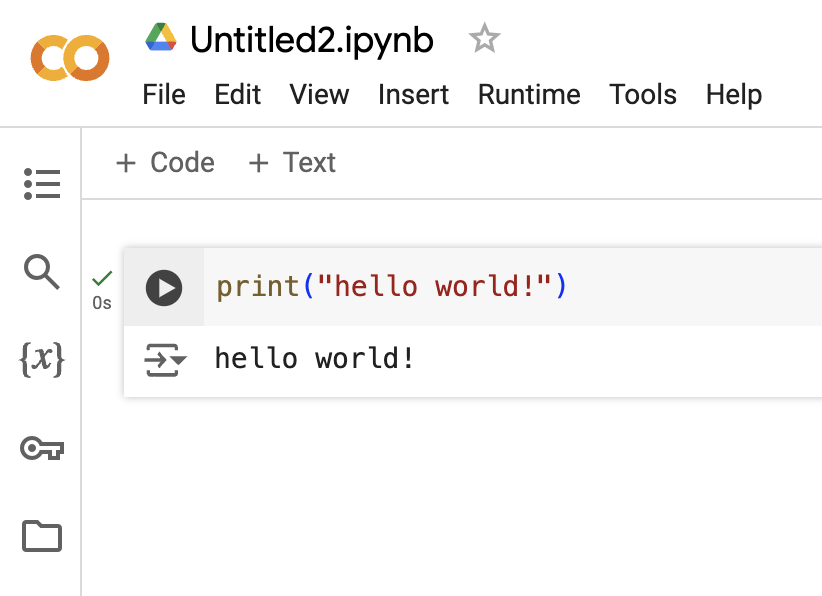Open the variable inspector panel
822x596 pixels.
(41, 360)
